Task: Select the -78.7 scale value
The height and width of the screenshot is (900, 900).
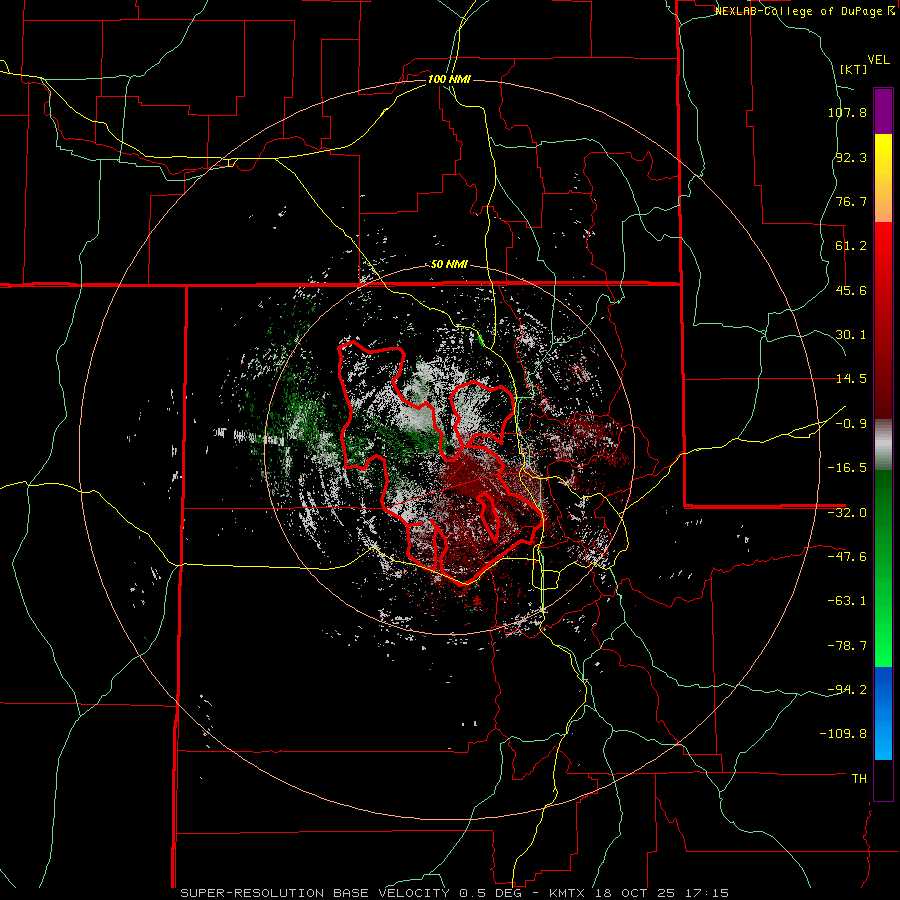Action: [x=847, y=646]
